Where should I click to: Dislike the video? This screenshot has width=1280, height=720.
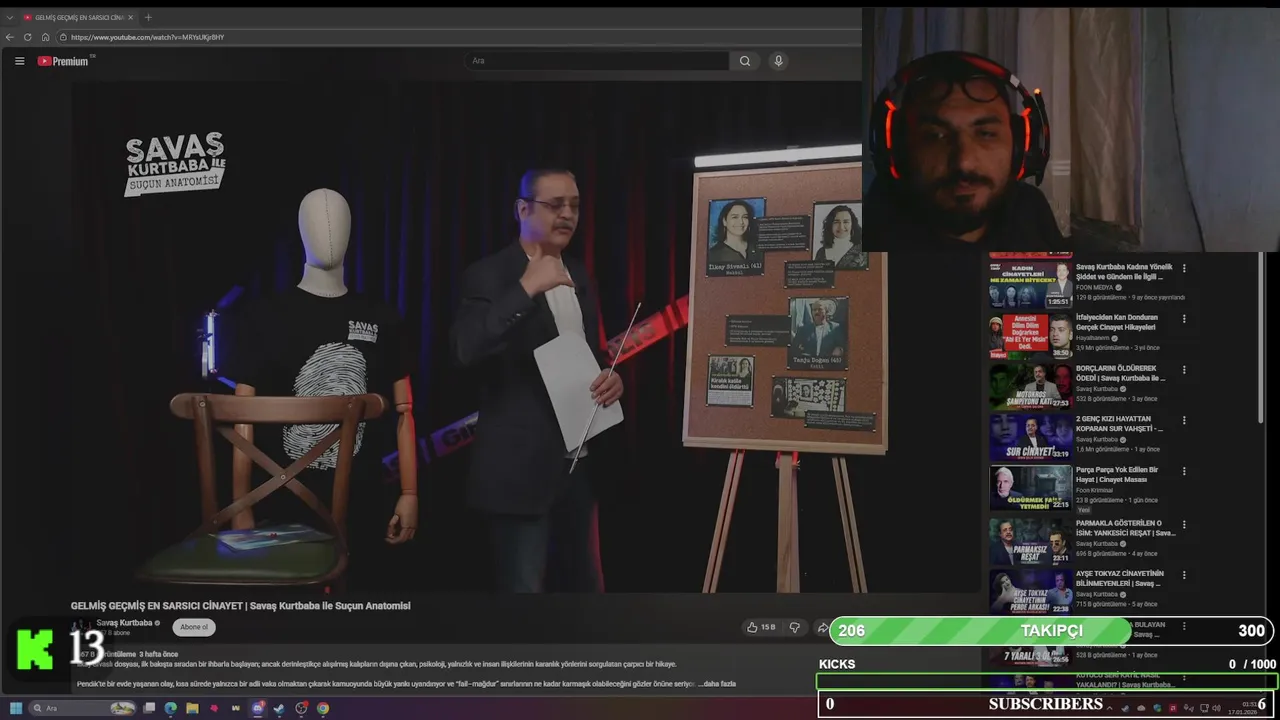[795, 627]
